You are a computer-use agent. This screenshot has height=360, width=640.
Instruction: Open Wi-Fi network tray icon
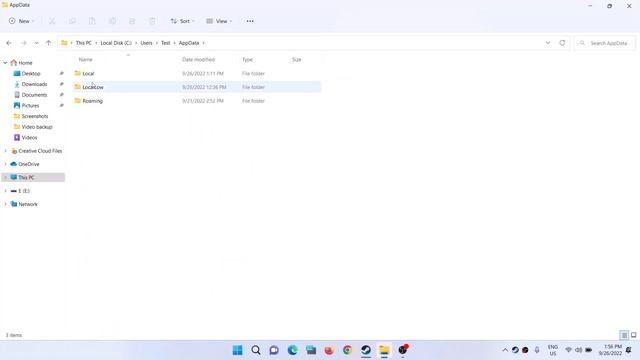[568, 350]
